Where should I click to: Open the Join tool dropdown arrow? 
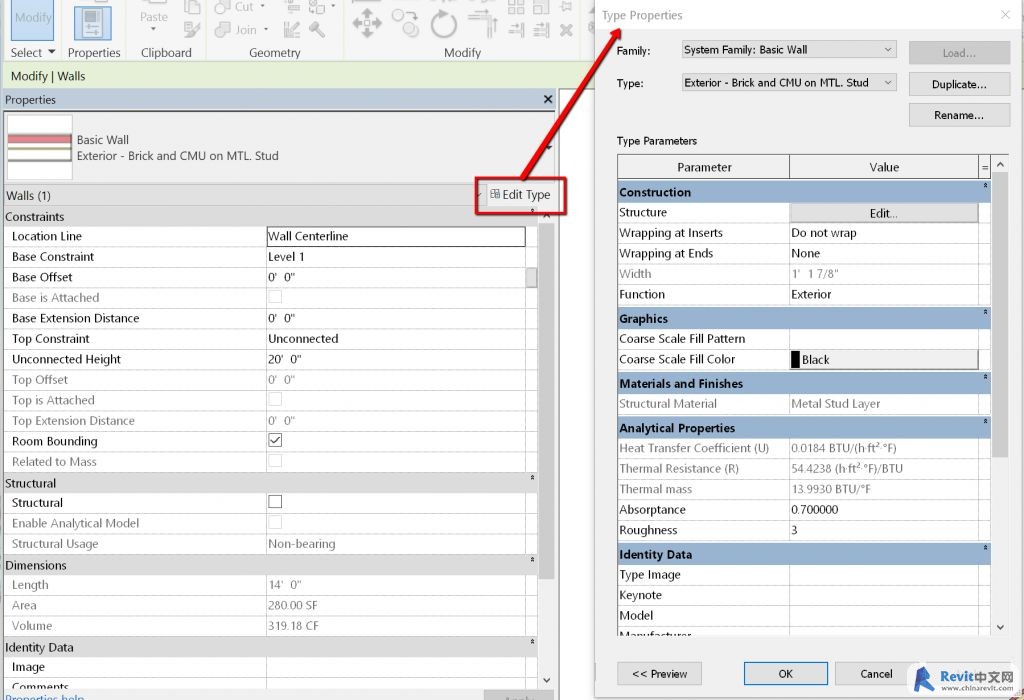pyautogui.click(x=266, y=29)
